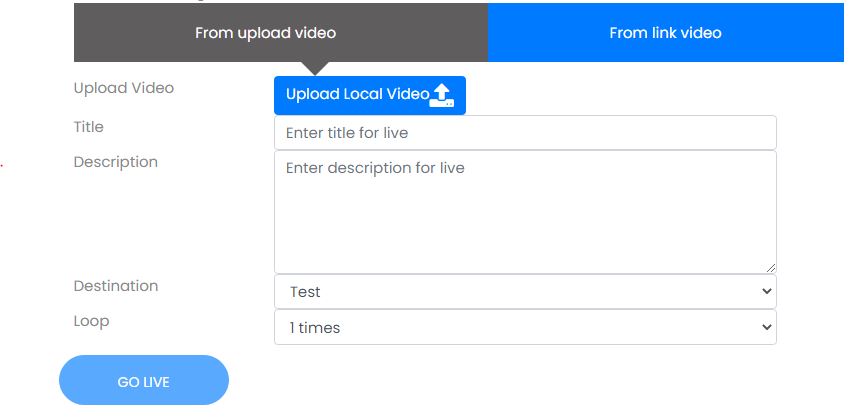Click the Destination field label

(116, 285)
